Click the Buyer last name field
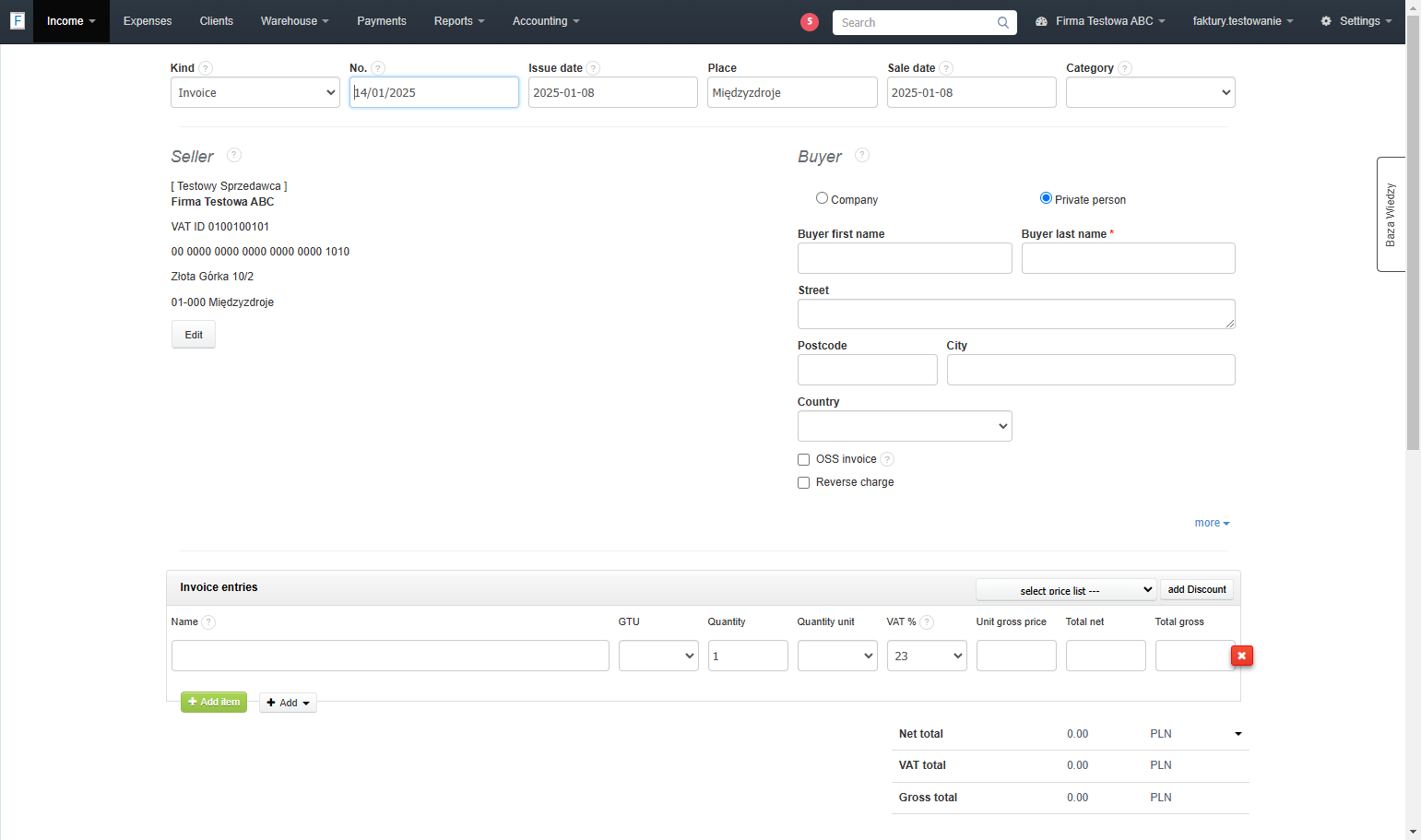The image size is (1421, 840). (1128, 258)
